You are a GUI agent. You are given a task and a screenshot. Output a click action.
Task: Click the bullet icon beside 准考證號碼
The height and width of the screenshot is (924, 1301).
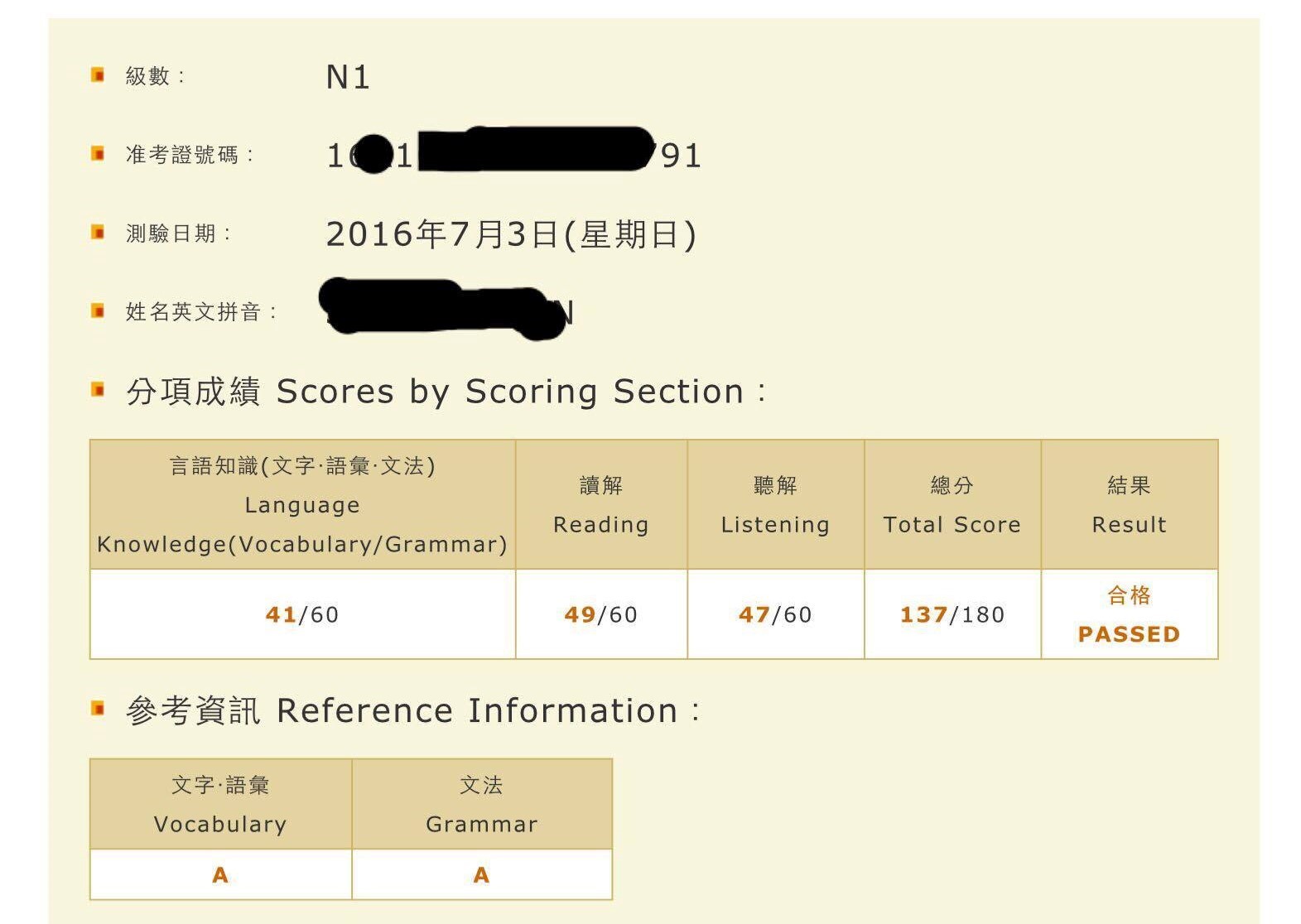pos(98,154)
